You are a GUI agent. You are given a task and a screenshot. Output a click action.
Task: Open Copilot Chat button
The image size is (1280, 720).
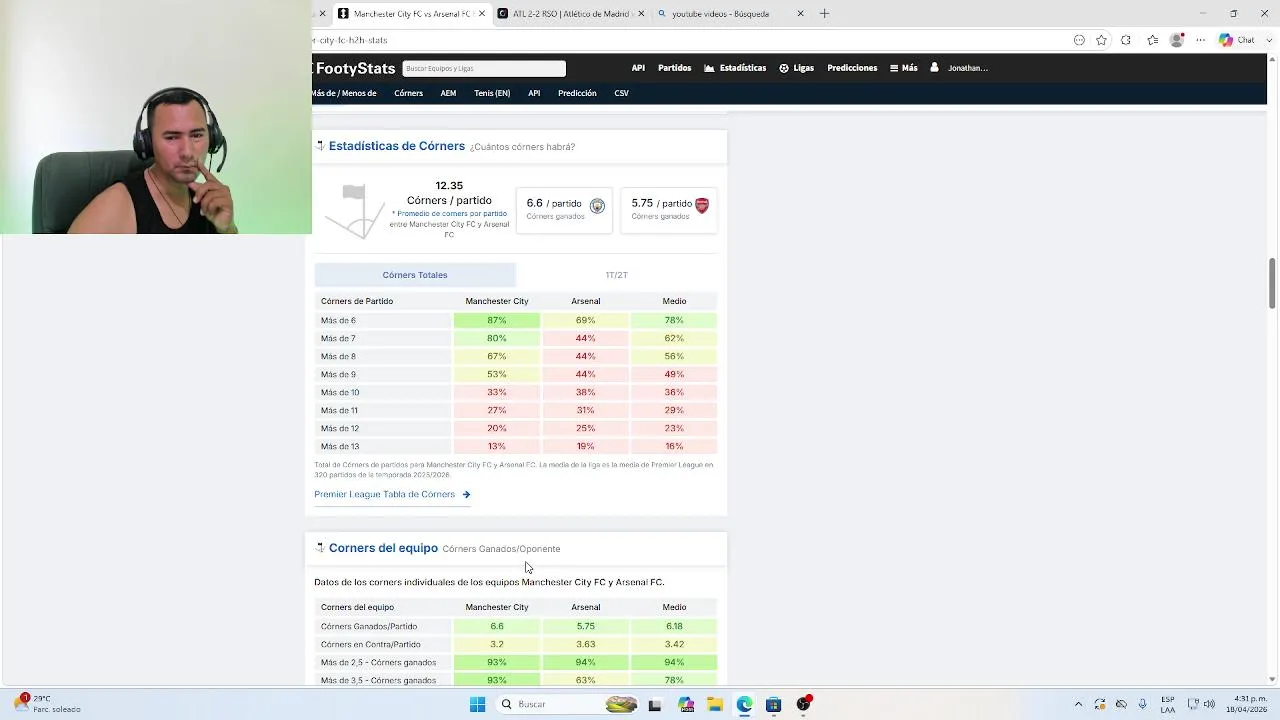1237,40
